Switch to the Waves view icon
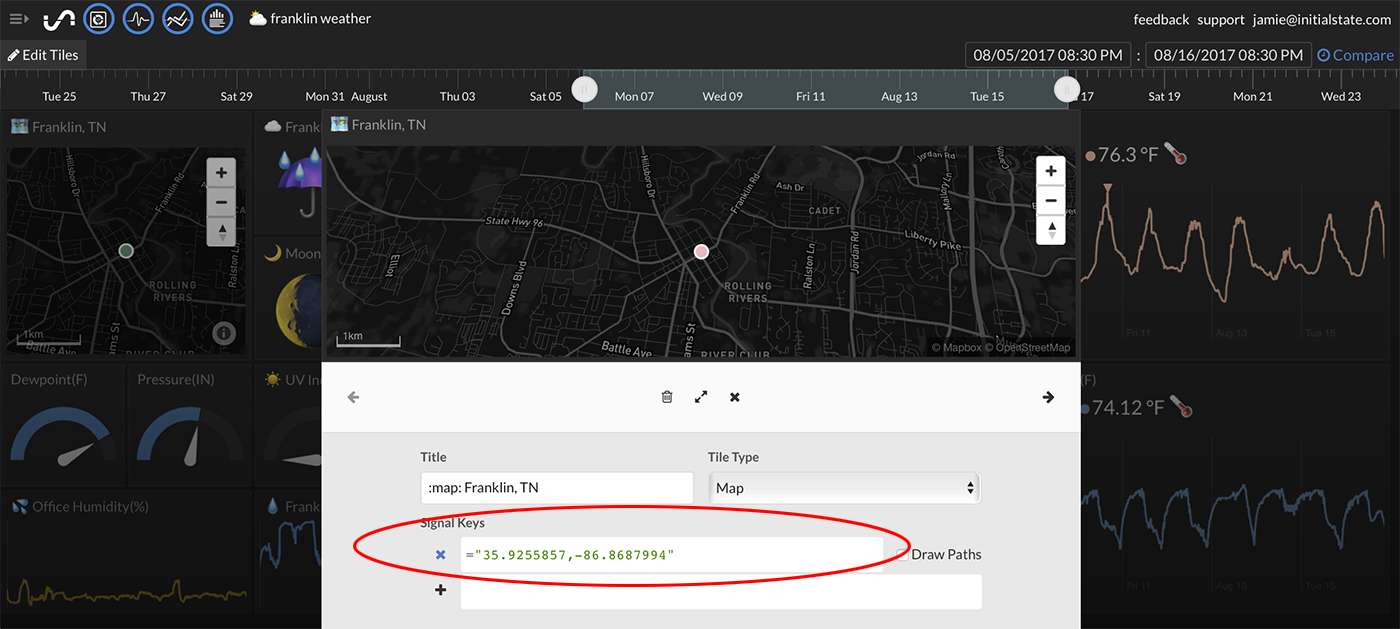Viewport: 1400px width, 629px height. coord(138,18)
